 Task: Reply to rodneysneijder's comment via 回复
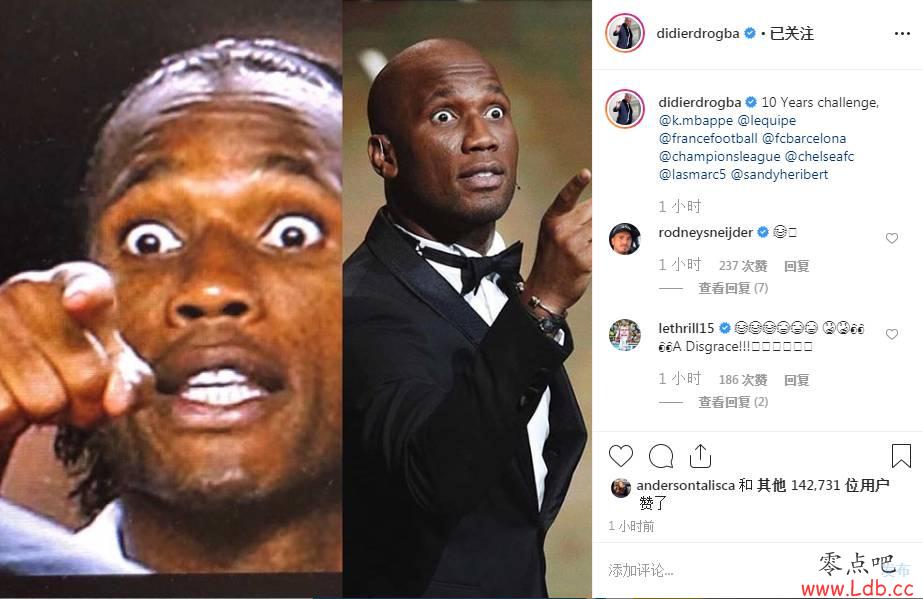coord(796,266)
